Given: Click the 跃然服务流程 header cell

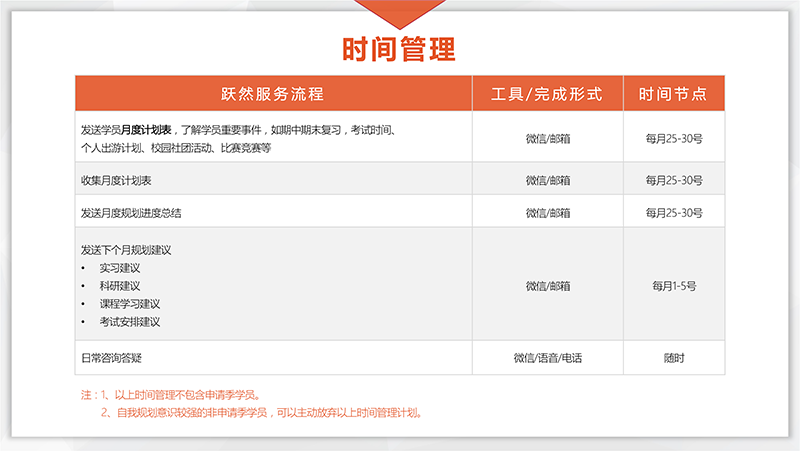Looking at the screenshot, I should pyautogui.click(x=273, y=94).
